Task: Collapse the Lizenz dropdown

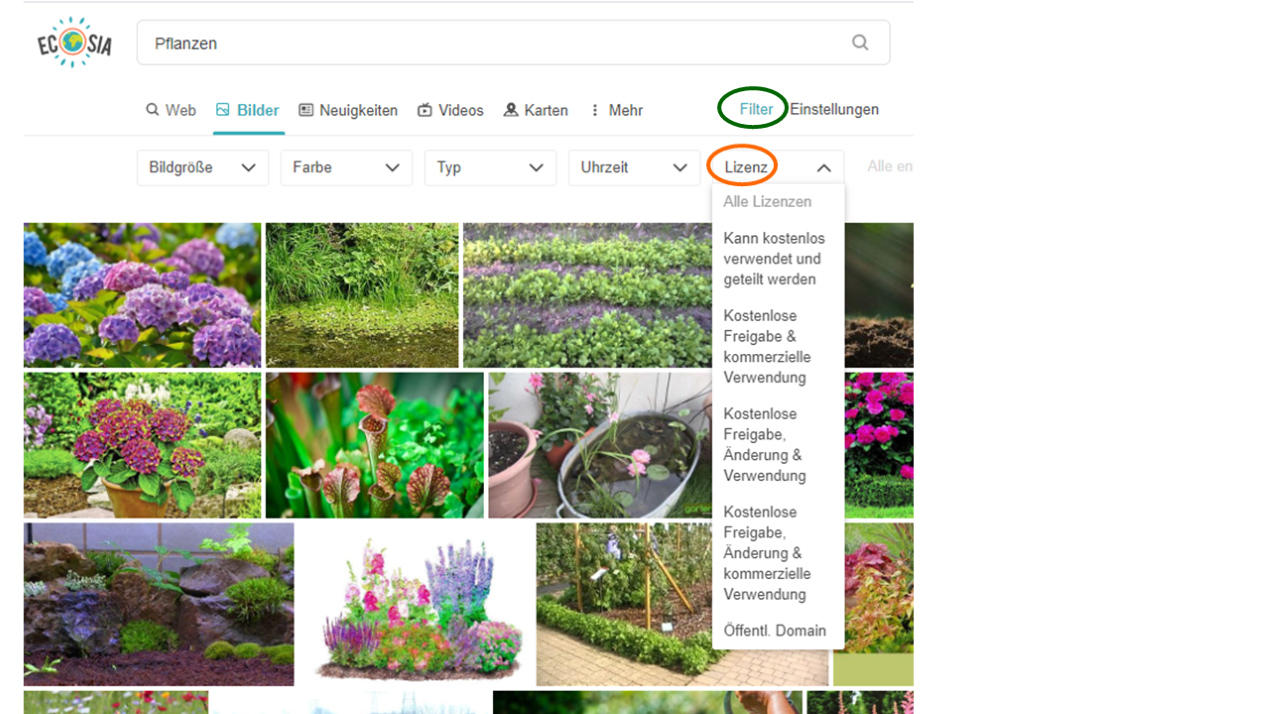Action: (x=778, y=168)
